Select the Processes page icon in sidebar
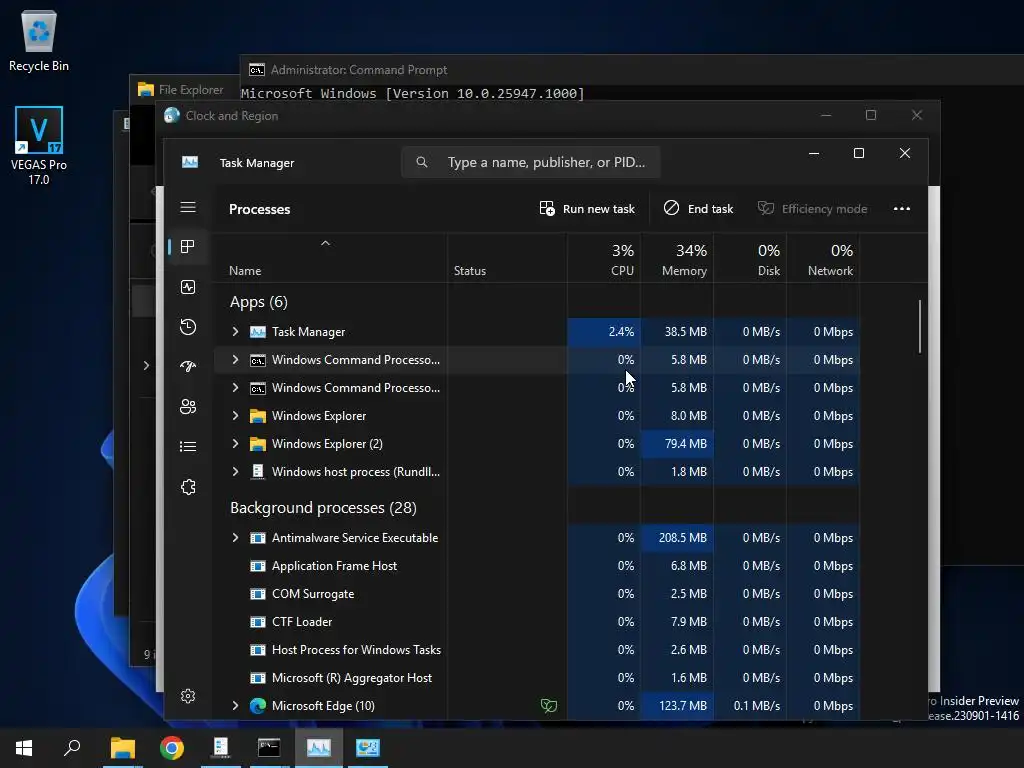The image size is (1024, 768). point(188,247)
